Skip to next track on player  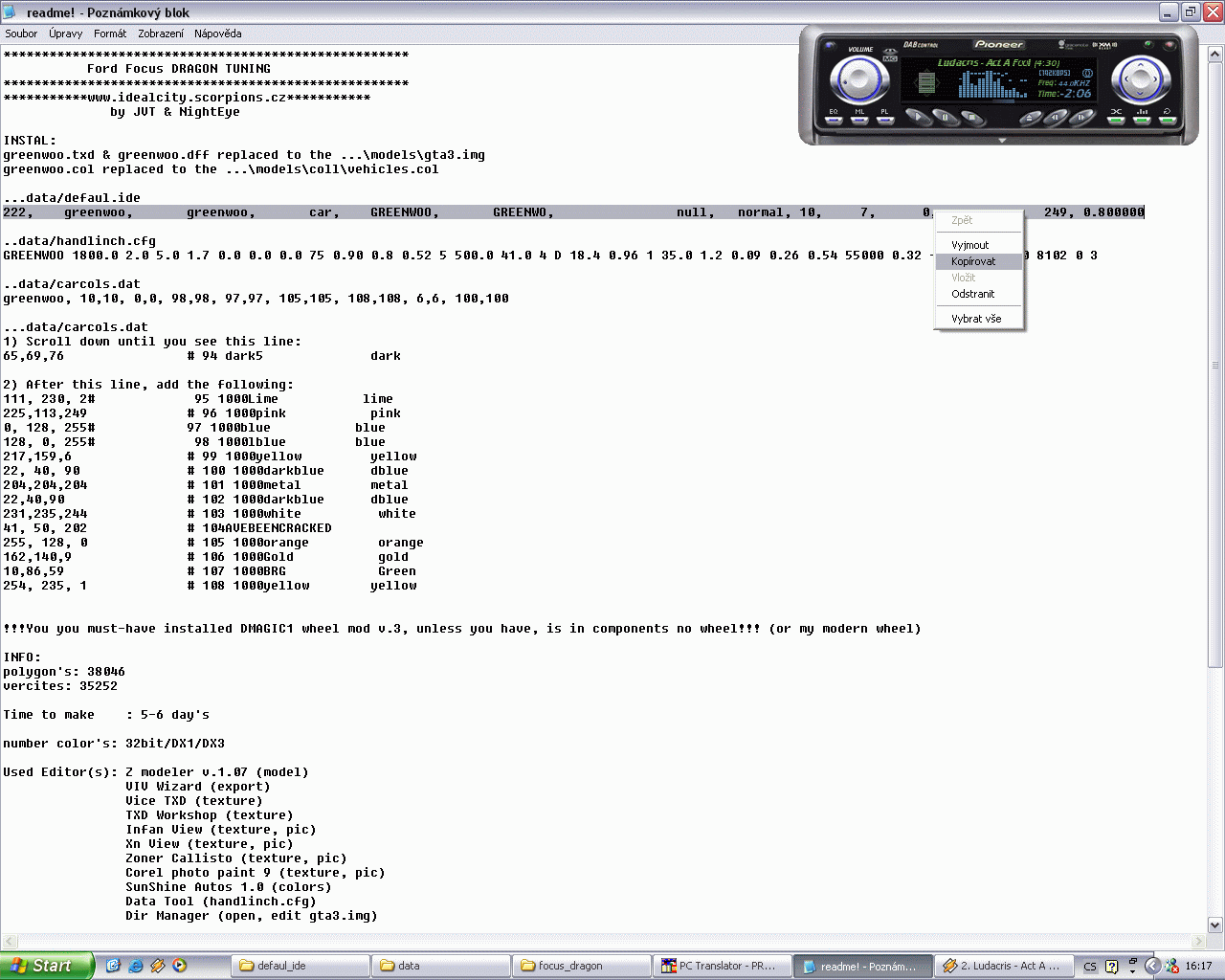coord(1081,118)
